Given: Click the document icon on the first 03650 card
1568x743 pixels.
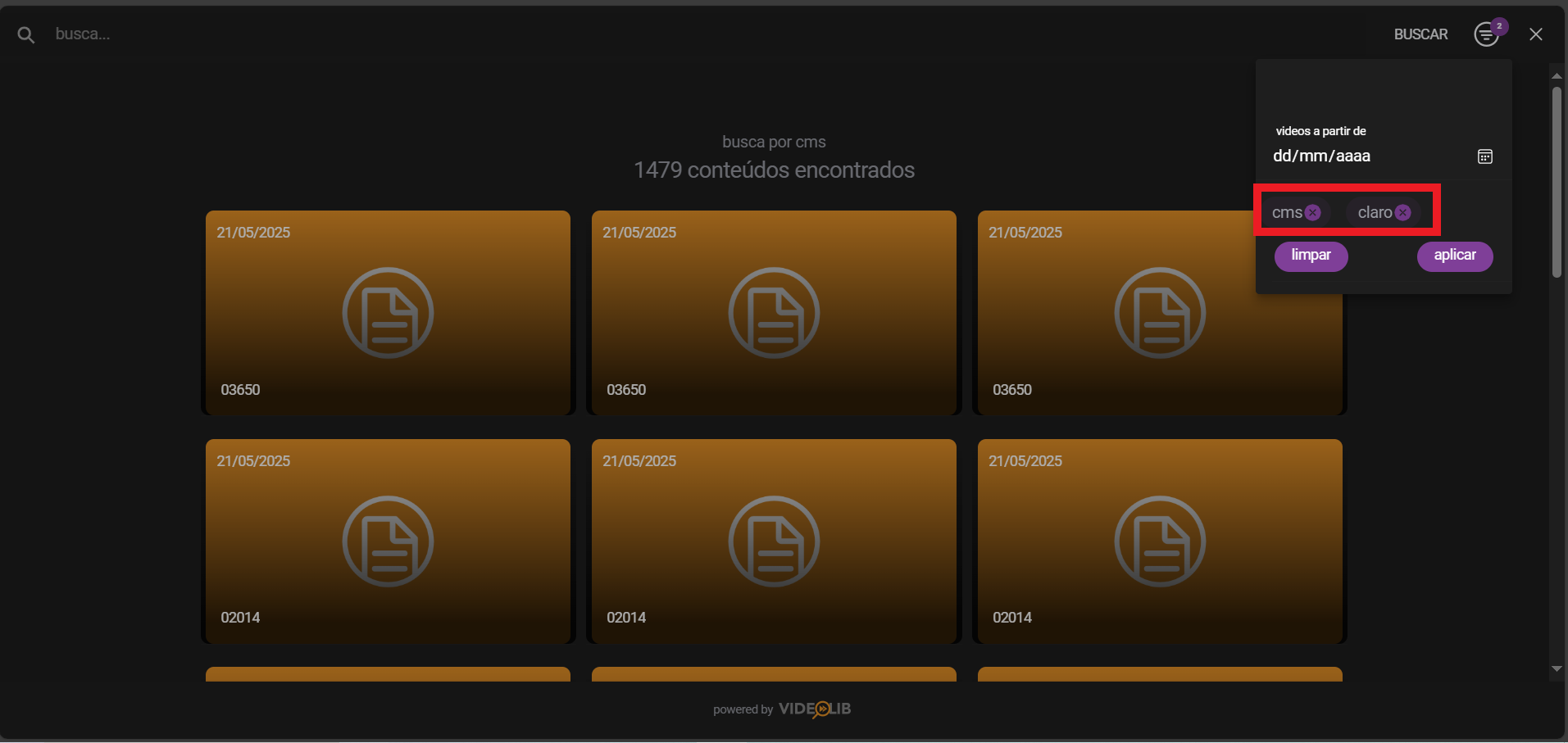Looking at the screenshot, I should [x=387, y=312].
